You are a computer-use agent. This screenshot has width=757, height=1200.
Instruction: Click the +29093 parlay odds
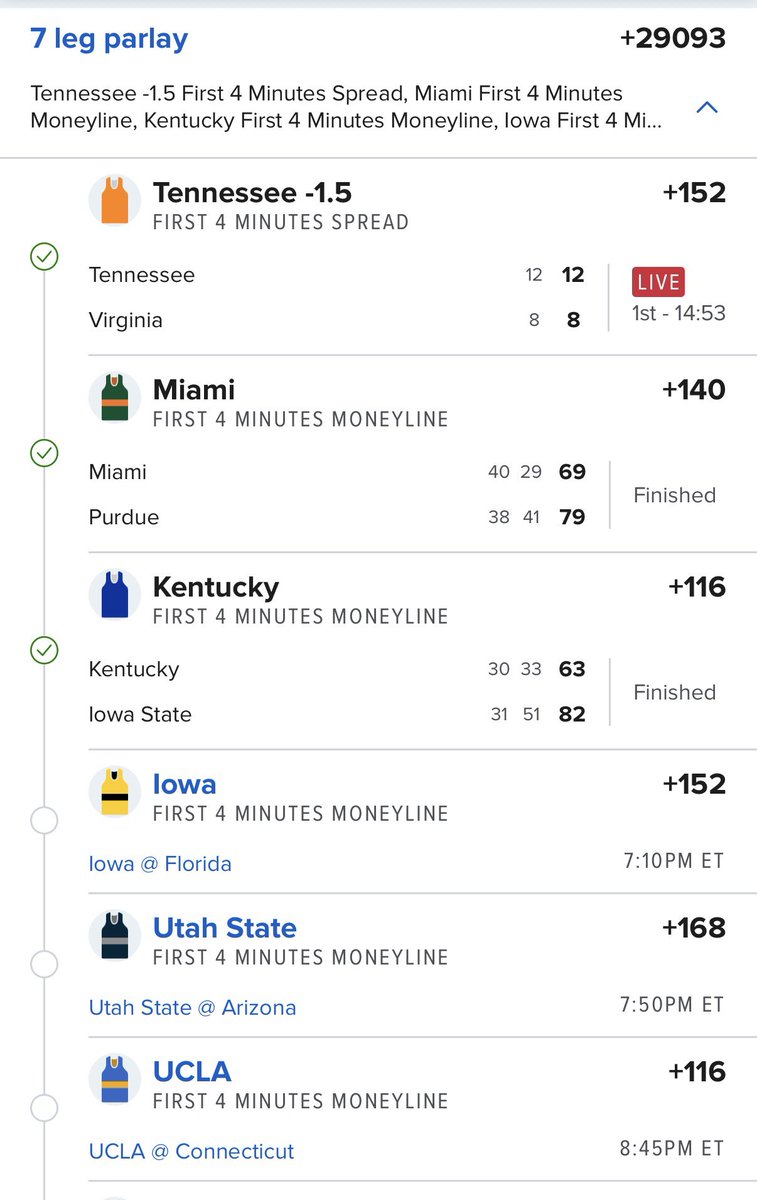pos(672,39)
